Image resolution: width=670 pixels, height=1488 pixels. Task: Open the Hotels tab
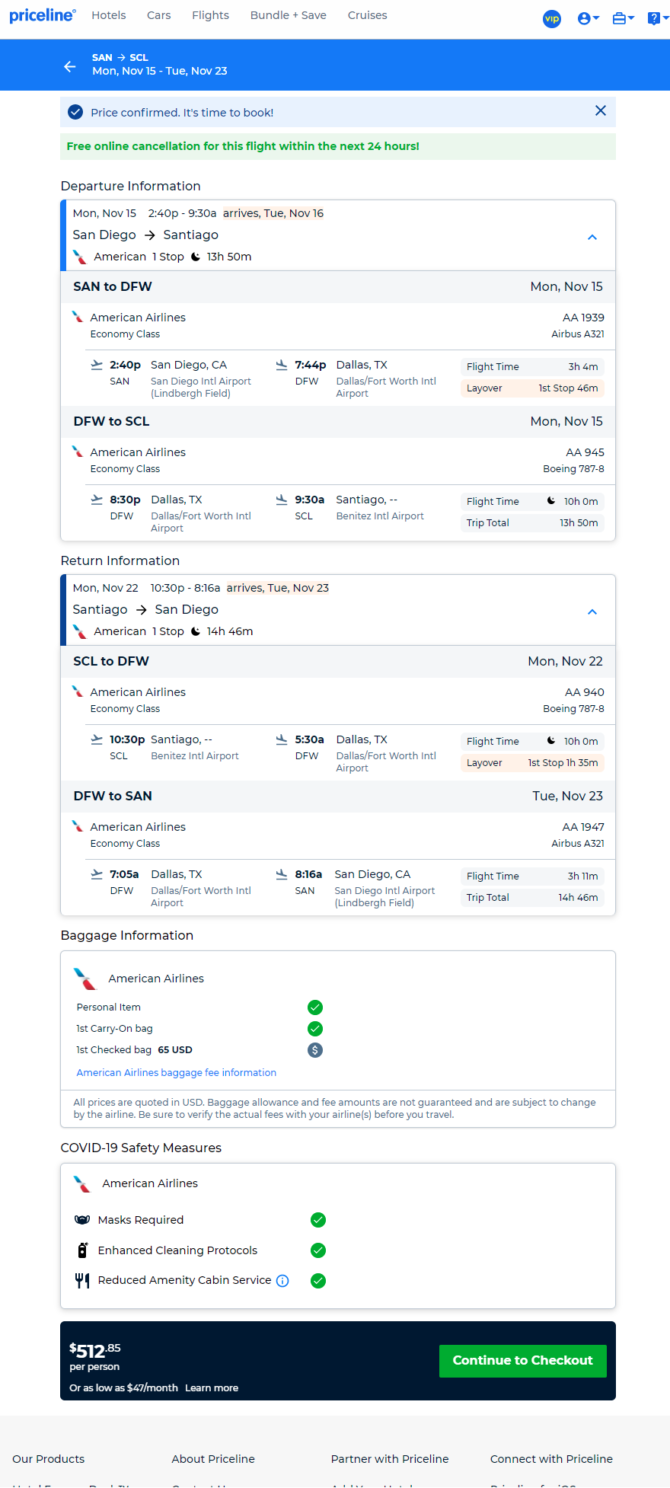click(108, 16)
